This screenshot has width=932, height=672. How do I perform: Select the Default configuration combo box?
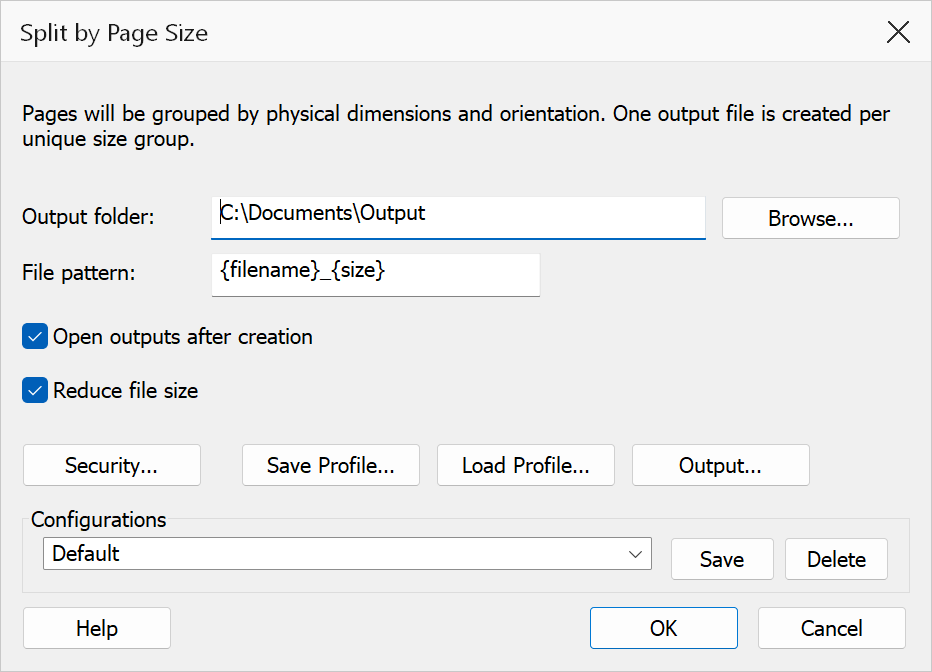coord(347,554)
